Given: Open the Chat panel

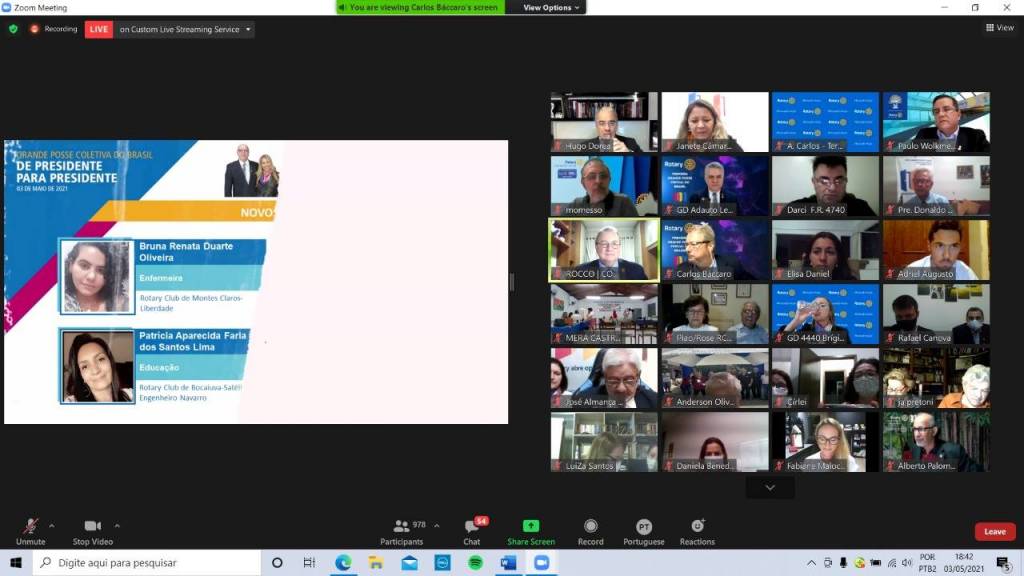Looking at the screenshot, I should pos(472,527).
